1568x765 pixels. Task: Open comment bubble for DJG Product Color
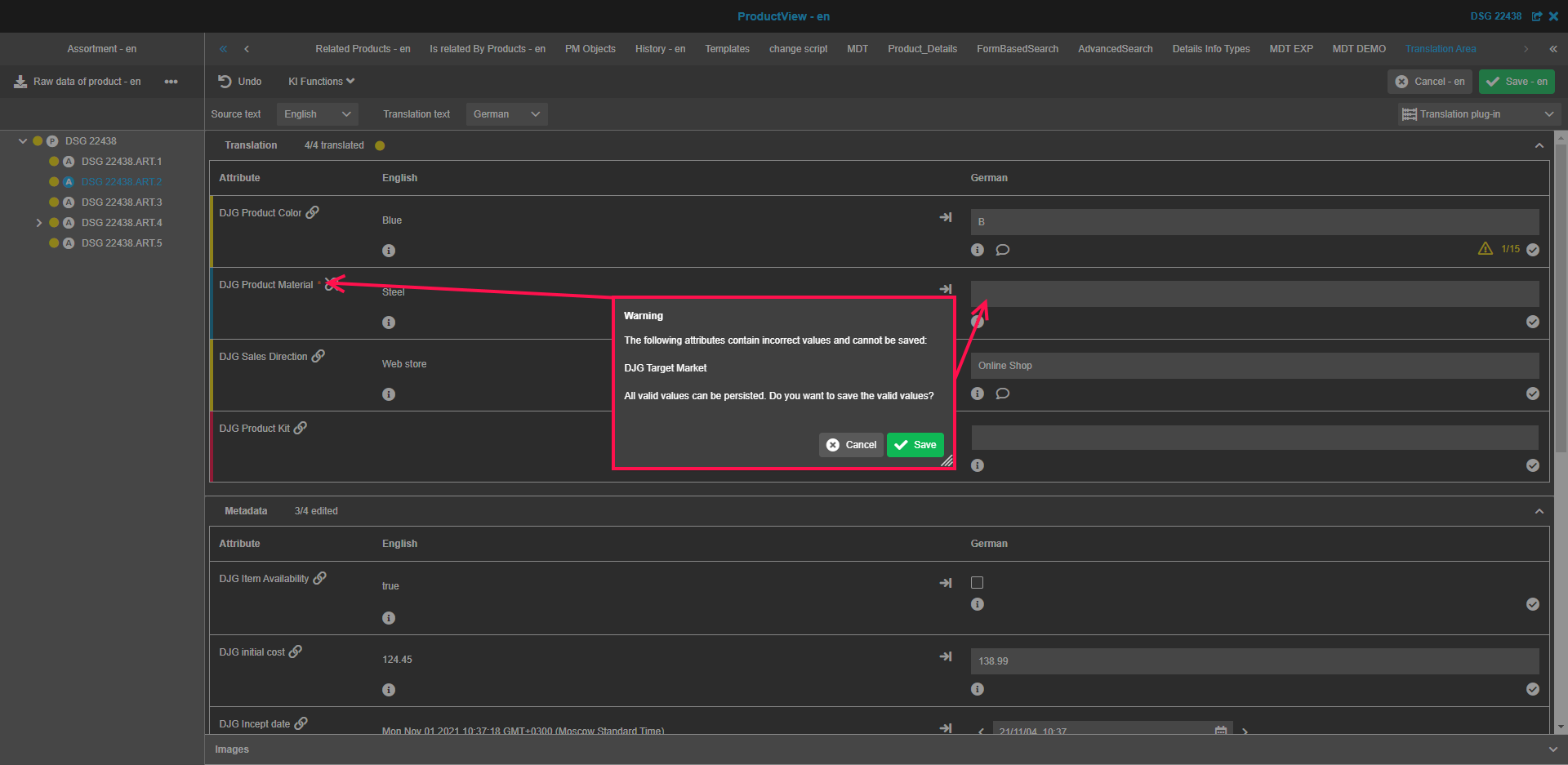1003,250
